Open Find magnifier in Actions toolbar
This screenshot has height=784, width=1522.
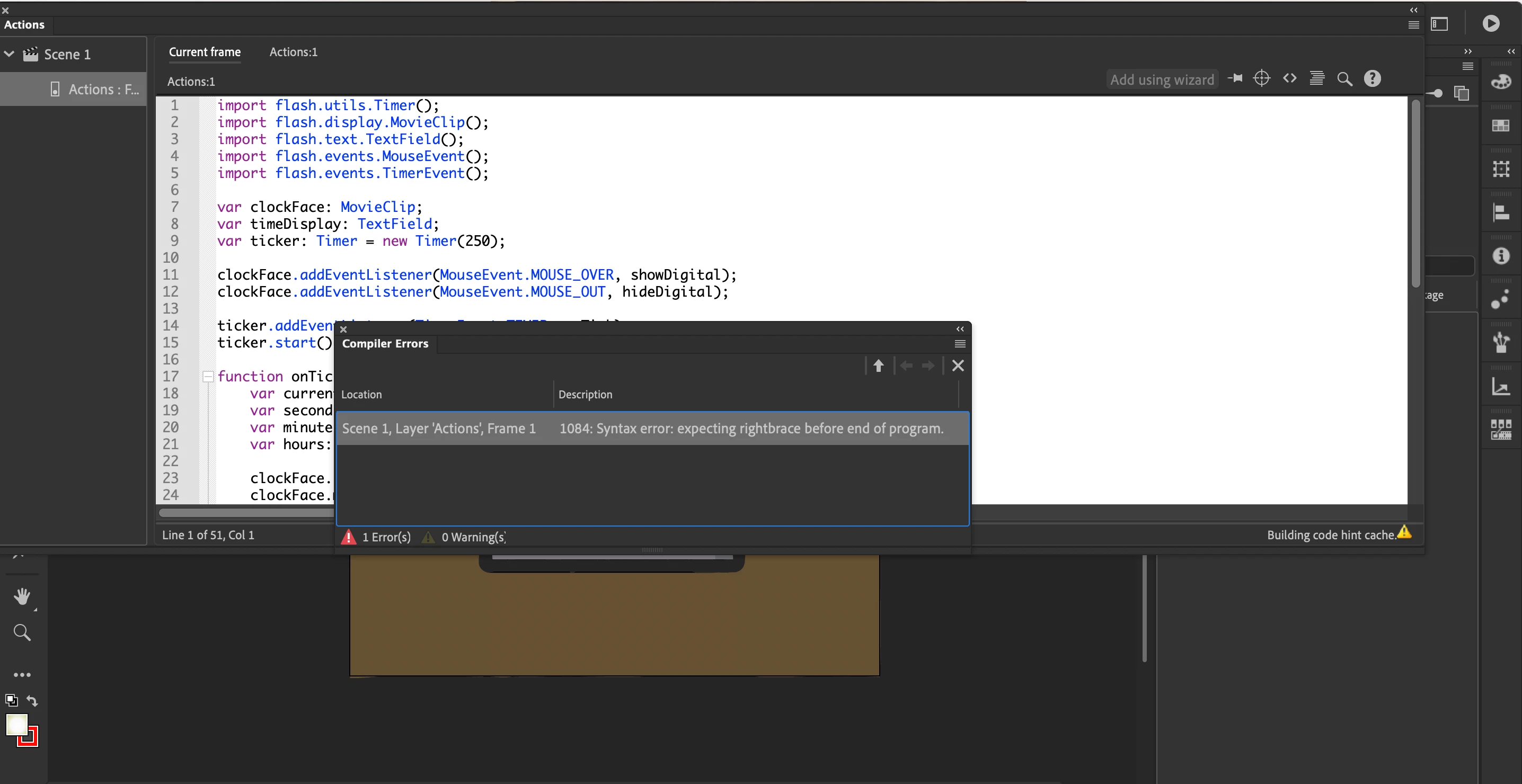[1344, 79]
